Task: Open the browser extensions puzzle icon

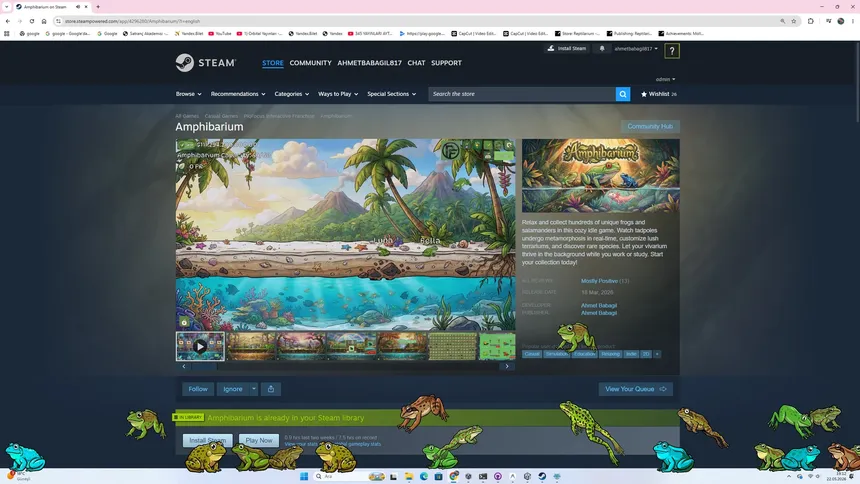Action: click(811, 21)
